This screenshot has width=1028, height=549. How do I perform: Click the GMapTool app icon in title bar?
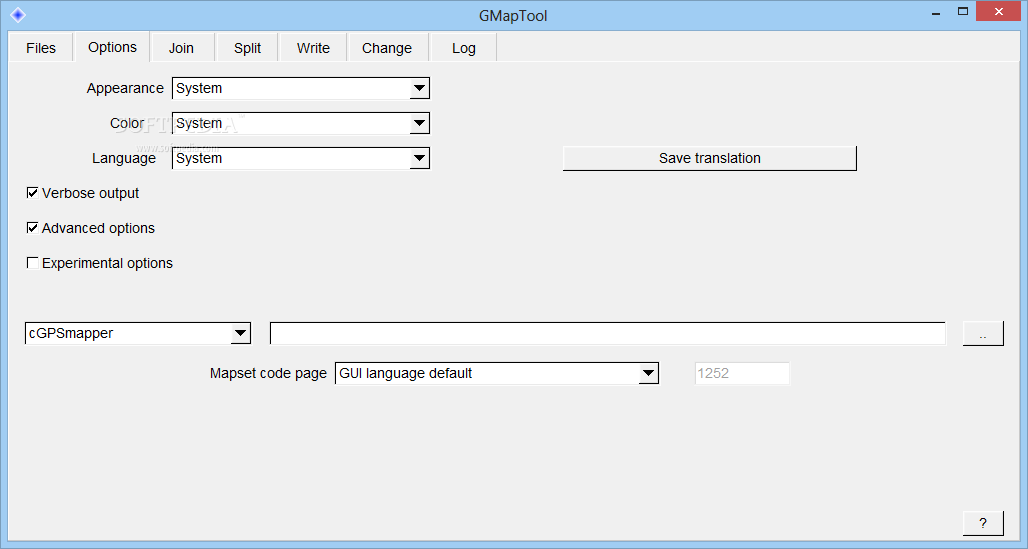[x=18, y=14]
